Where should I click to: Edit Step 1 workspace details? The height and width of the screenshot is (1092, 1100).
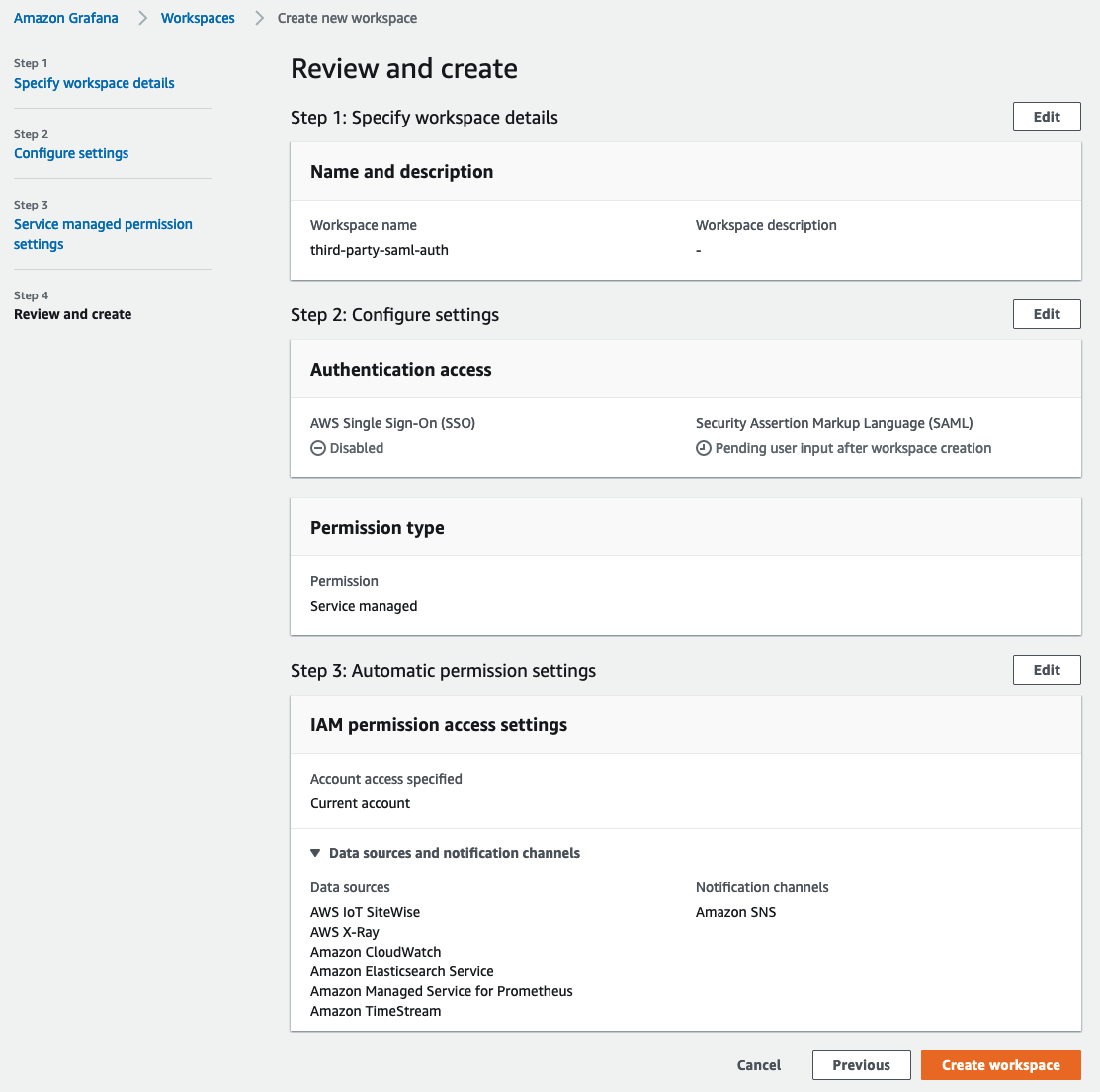coord(1047,118)
